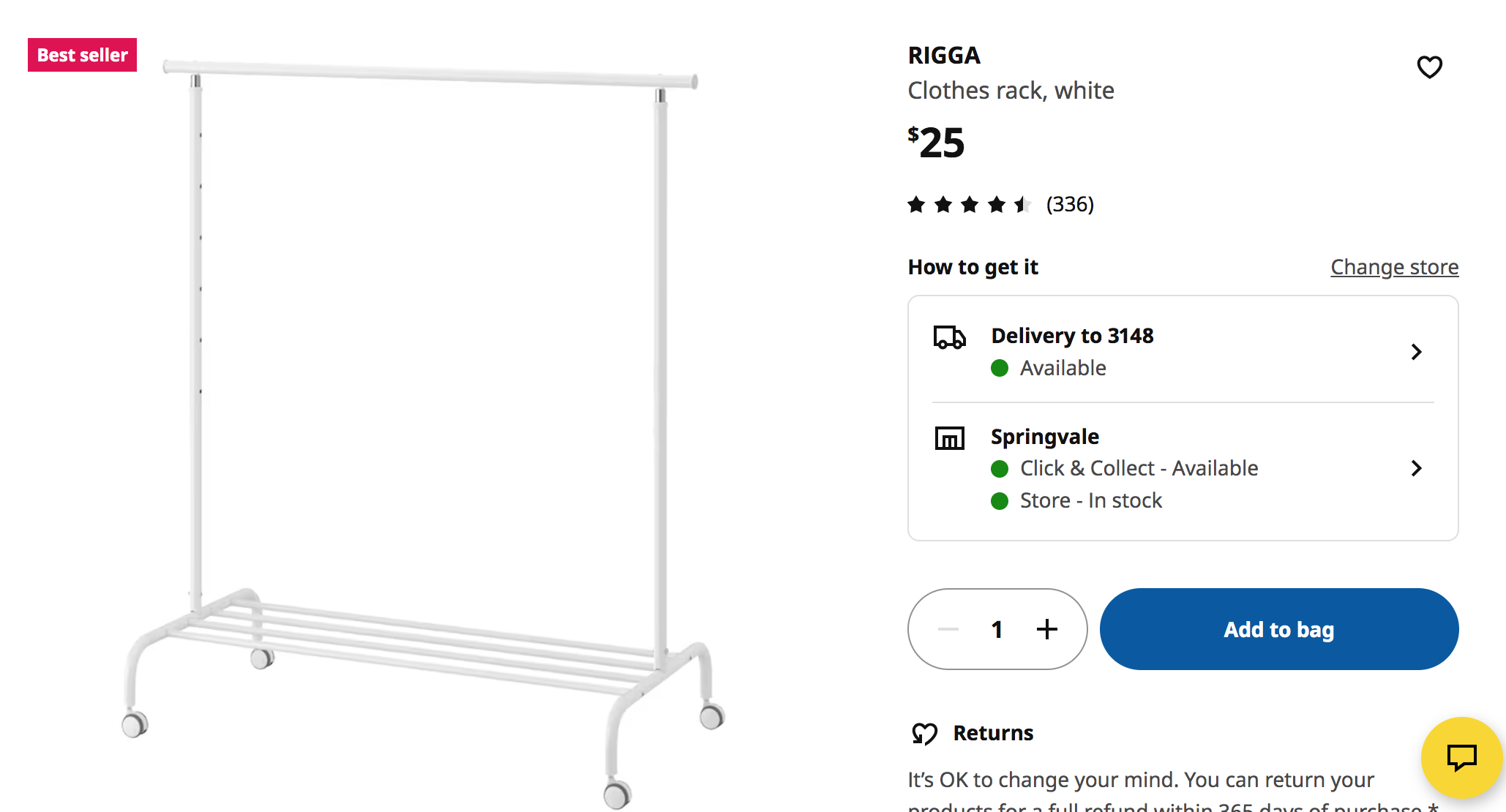This screenshot has height=812, width=1506.
Task: Increase quantity with the plus button
Action: pos(1046,629)
